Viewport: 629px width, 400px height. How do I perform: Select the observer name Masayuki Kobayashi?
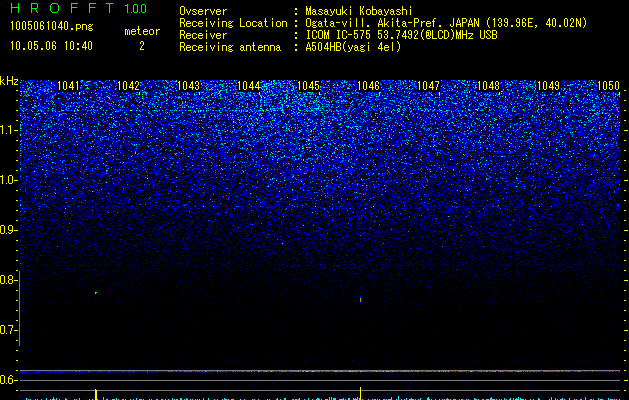(359, 11)
